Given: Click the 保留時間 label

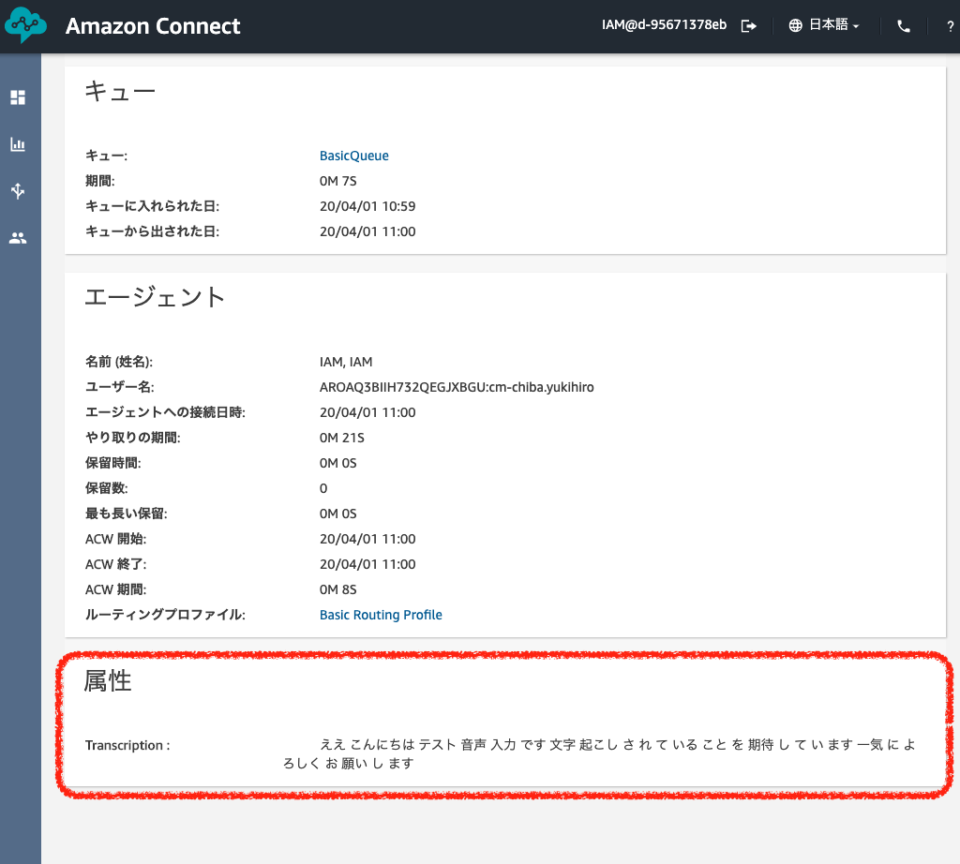Looking at the screenshot, I should click(x=113, y=464).
